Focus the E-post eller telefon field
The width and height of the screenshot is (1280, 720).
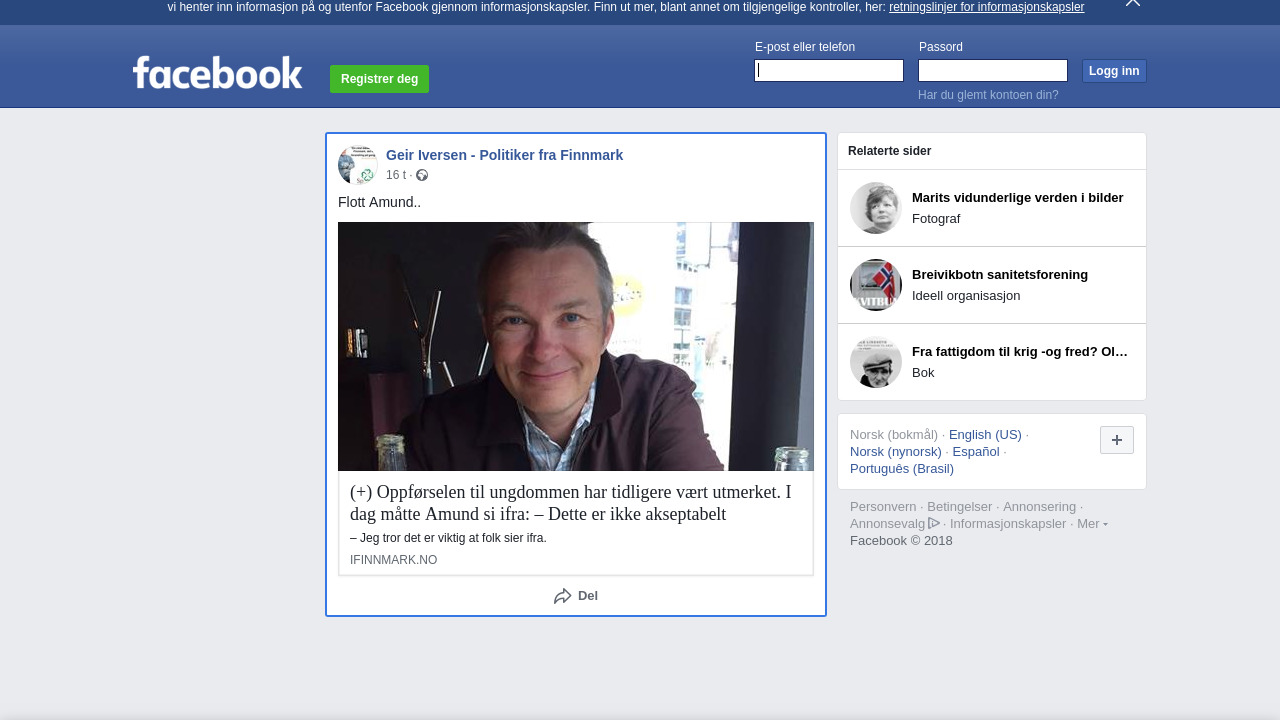pos(829,70)
